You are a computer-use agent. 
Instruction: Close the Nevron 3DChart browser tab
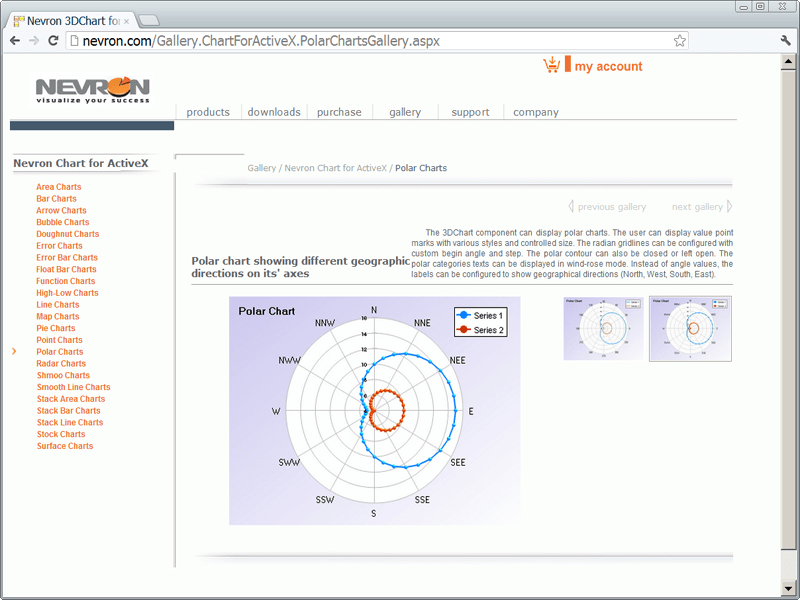(x=126, y=20)
